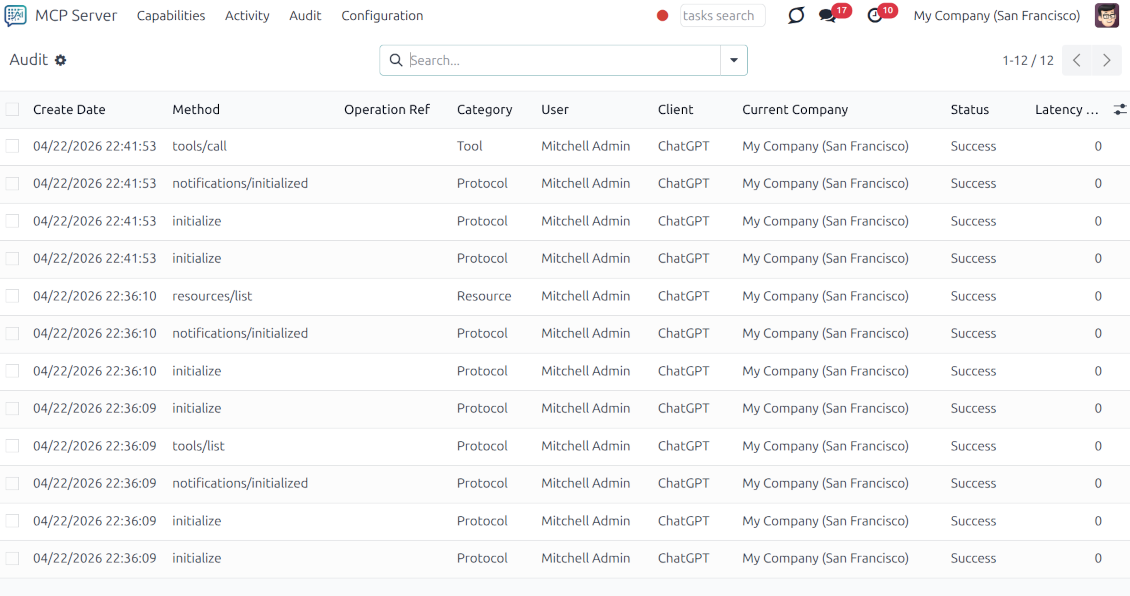Open activities clock with 10 badge
The width and height of the screenshot is (1130, 596).
(x=875, y=16)
